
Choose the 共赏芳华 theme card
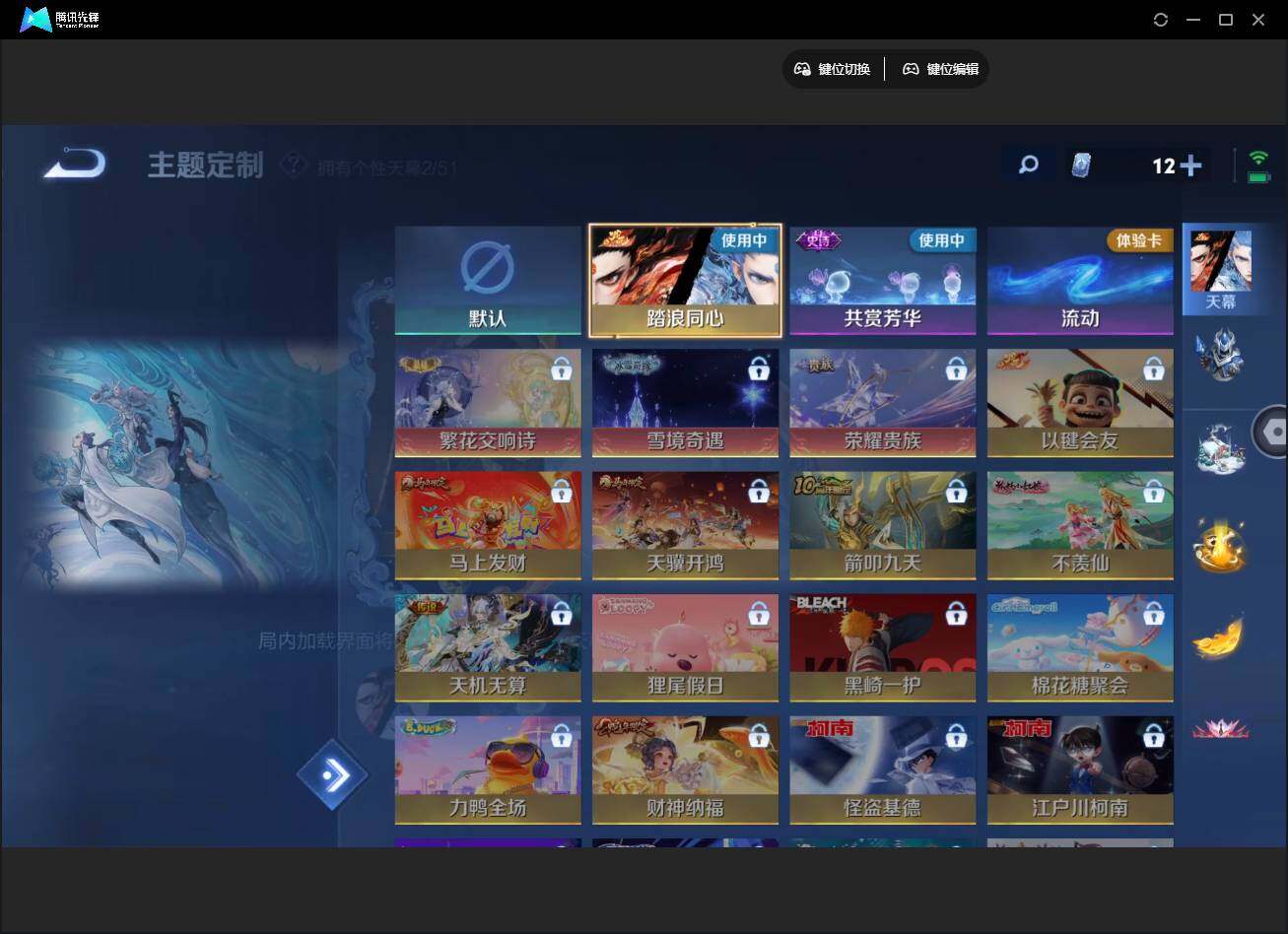pyautogui.click(x=883, y=281)
